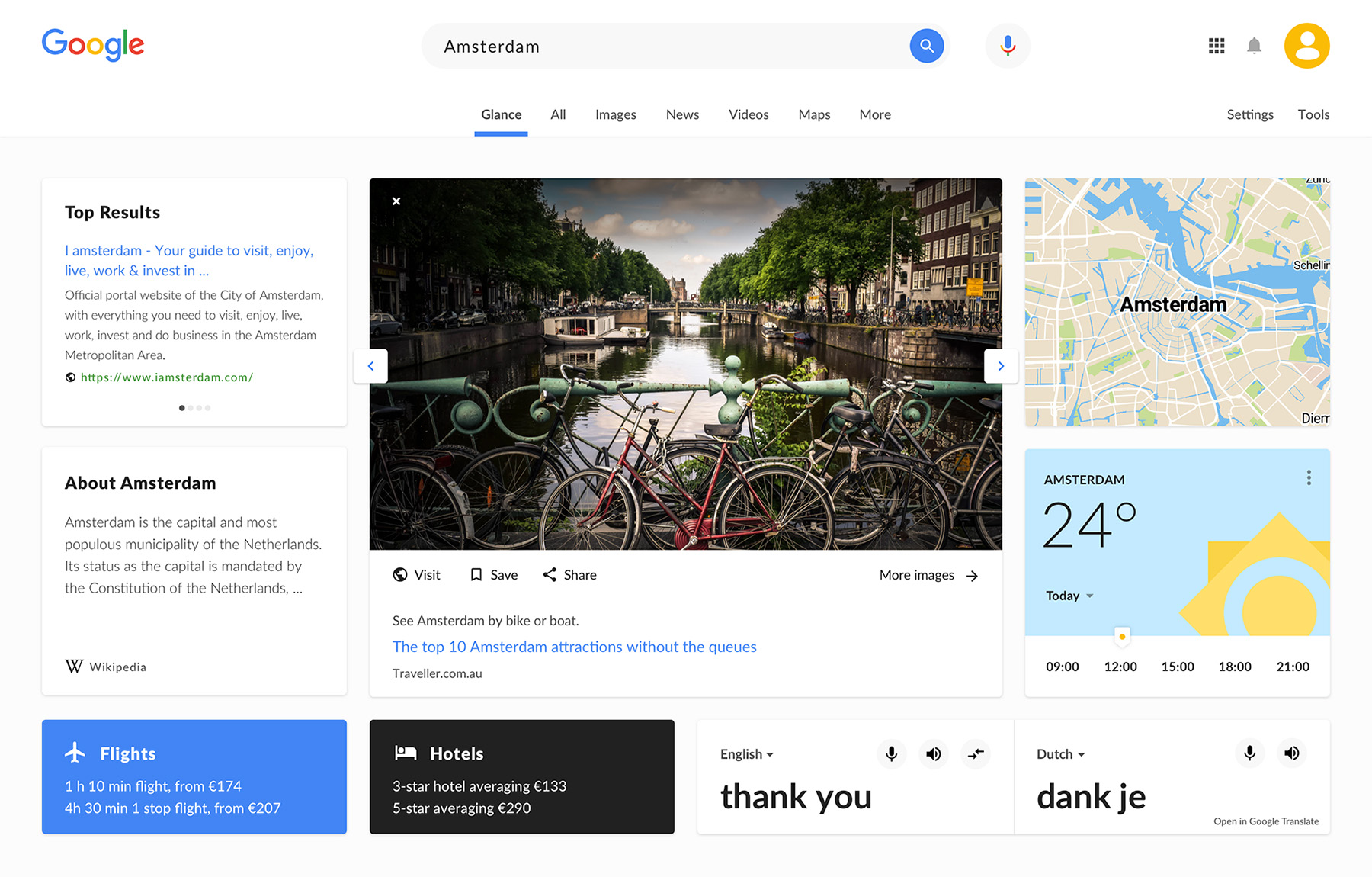Open the More search categories menu
The image size is (1372, 877).
click(x=875, y=114)
